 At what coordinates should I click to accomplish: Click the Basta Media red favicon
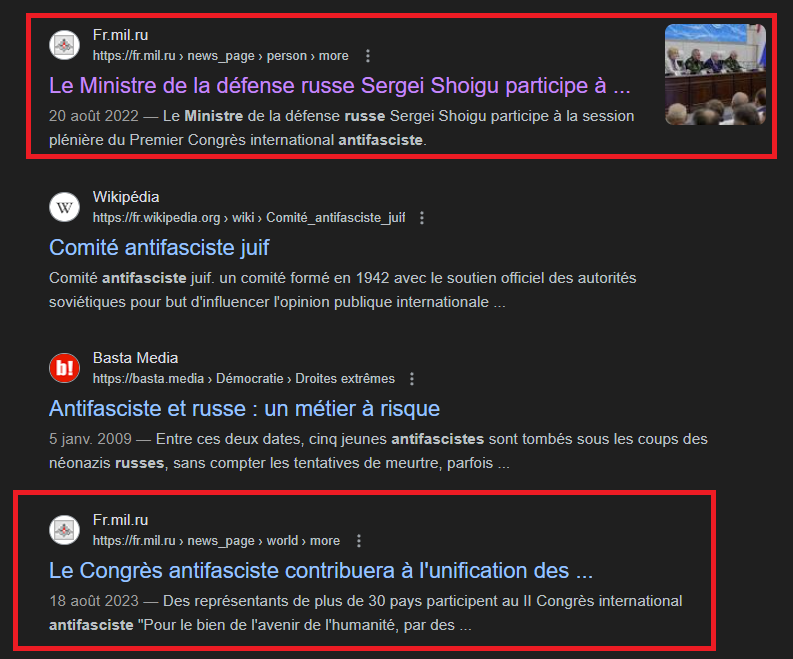click(64, 368)
